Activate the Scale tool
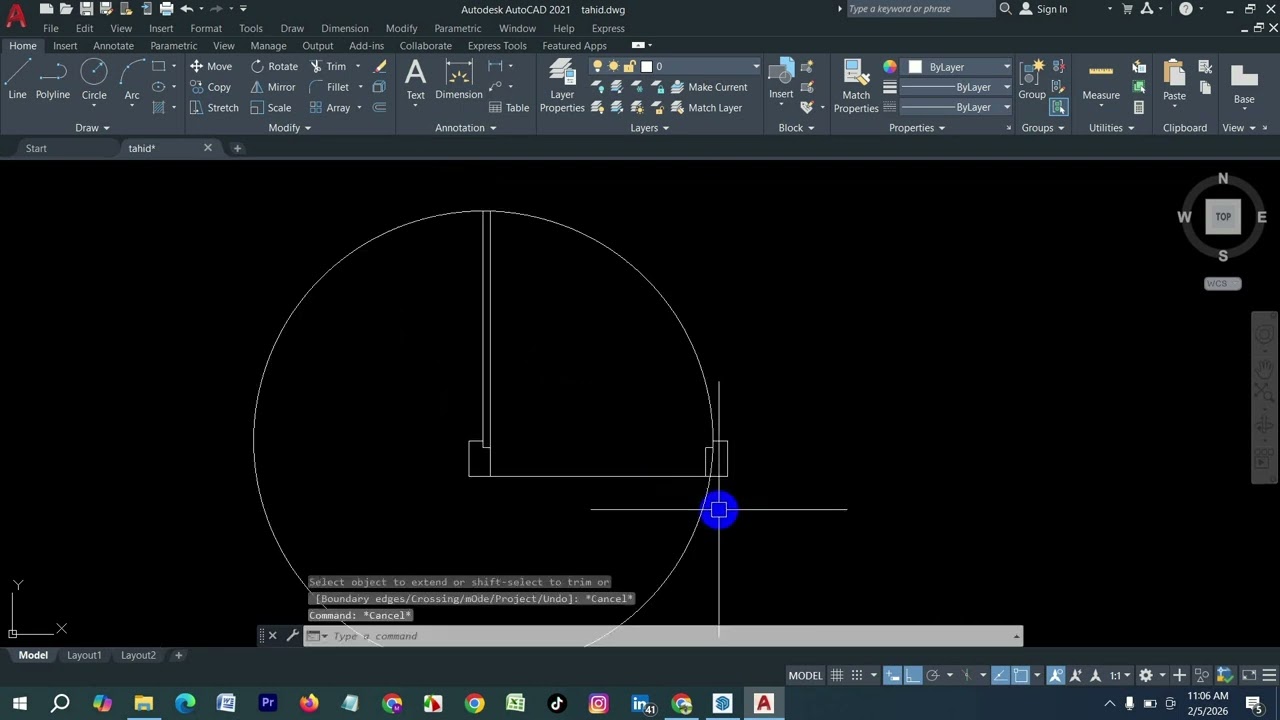 (271, 108)
